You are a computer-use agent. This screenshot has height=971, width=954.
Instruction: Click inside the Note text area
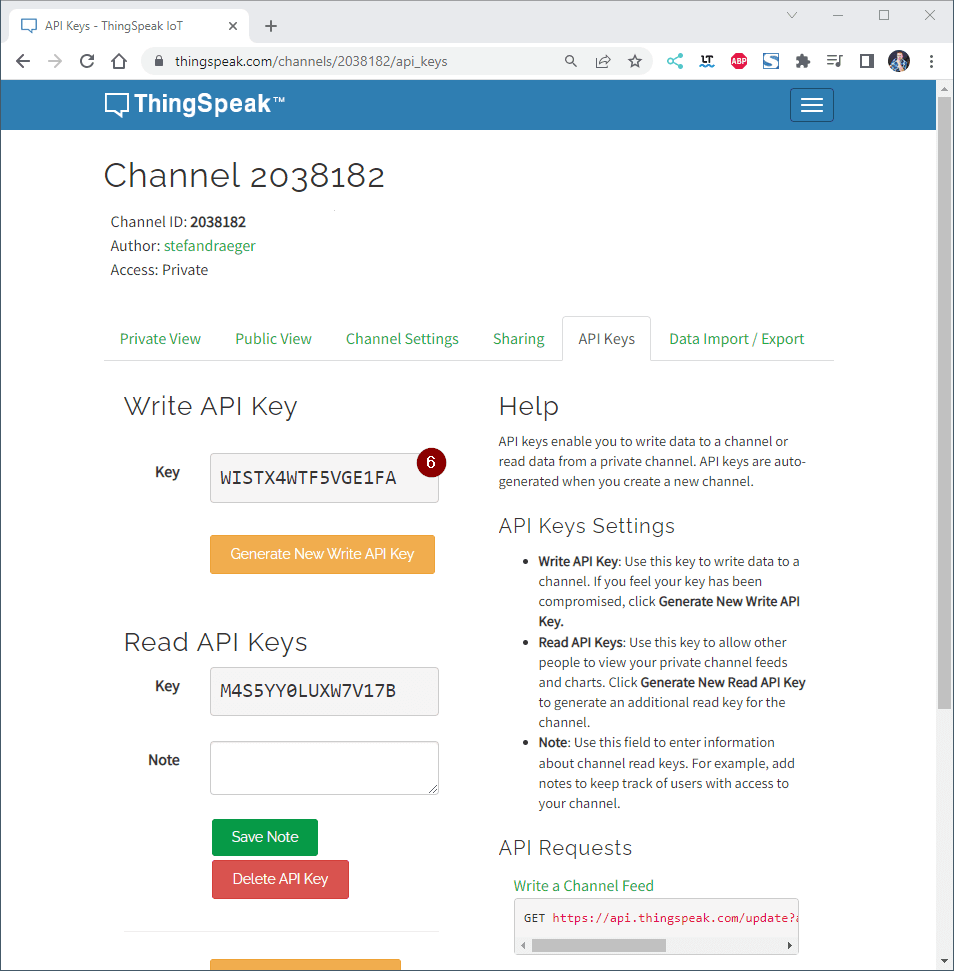coord(324,768)
